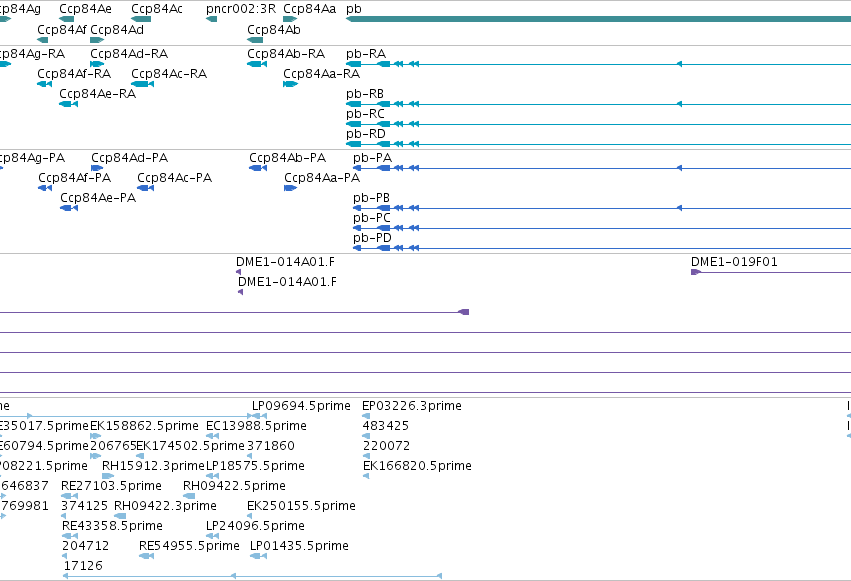Open transcript Ccp84Aa-RA
The height and width of the screenshot is (581, 851).
click(321, 74)
